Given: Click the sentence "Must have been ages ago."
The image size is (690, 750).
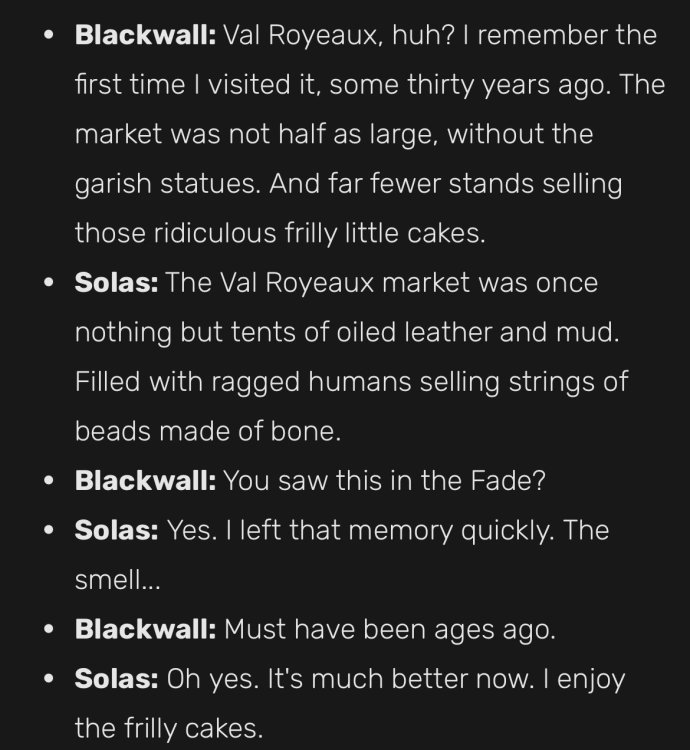Looking at the screenshot, I should (389, 630).
